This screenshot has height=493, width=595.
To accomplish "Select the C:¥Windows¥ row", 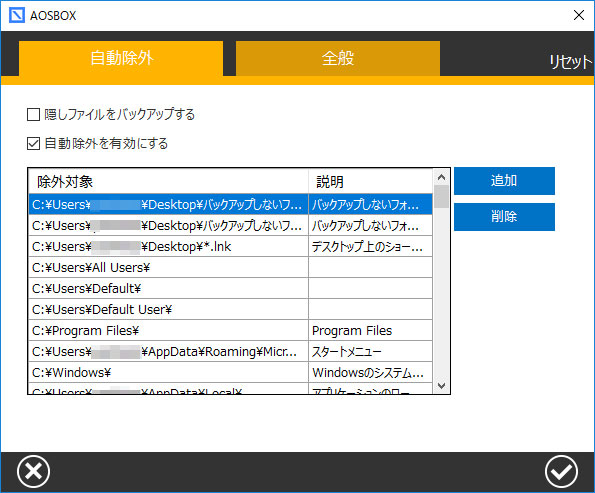I will [x=231, y=372].
